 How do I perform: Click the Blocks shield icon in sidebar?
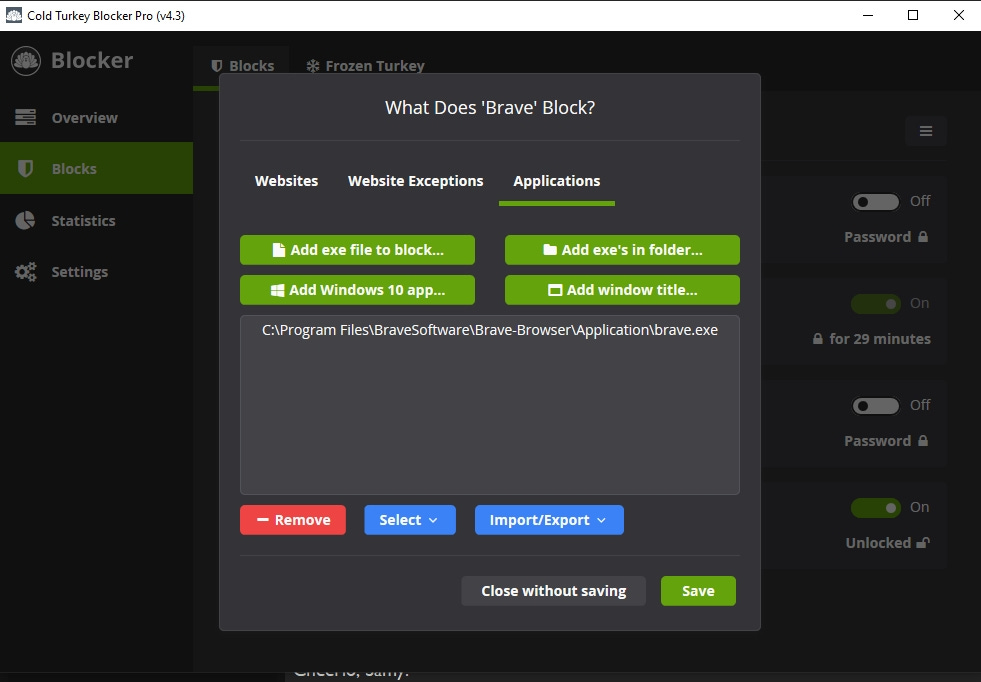tap(26, 169)
